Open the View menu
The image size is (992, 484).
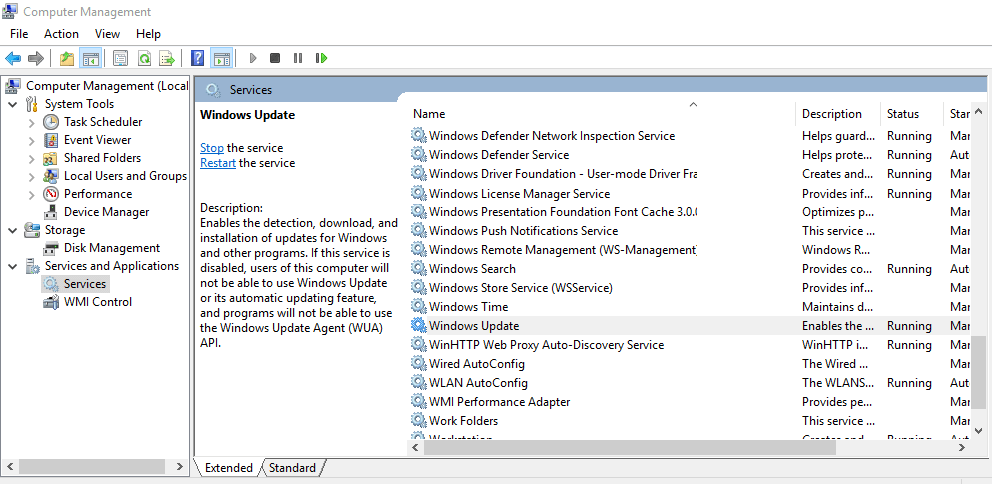point(108,34)
